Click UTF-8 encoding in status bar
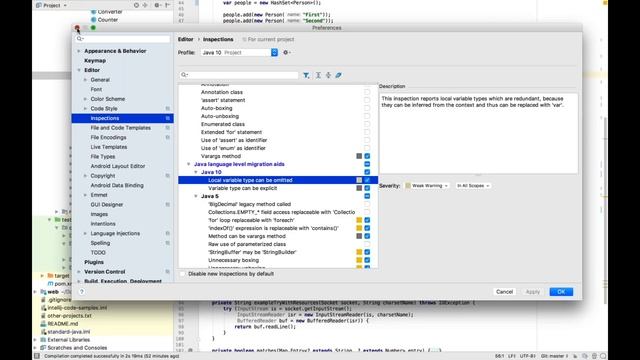640x360 pixels. click(x=528, y=356)
